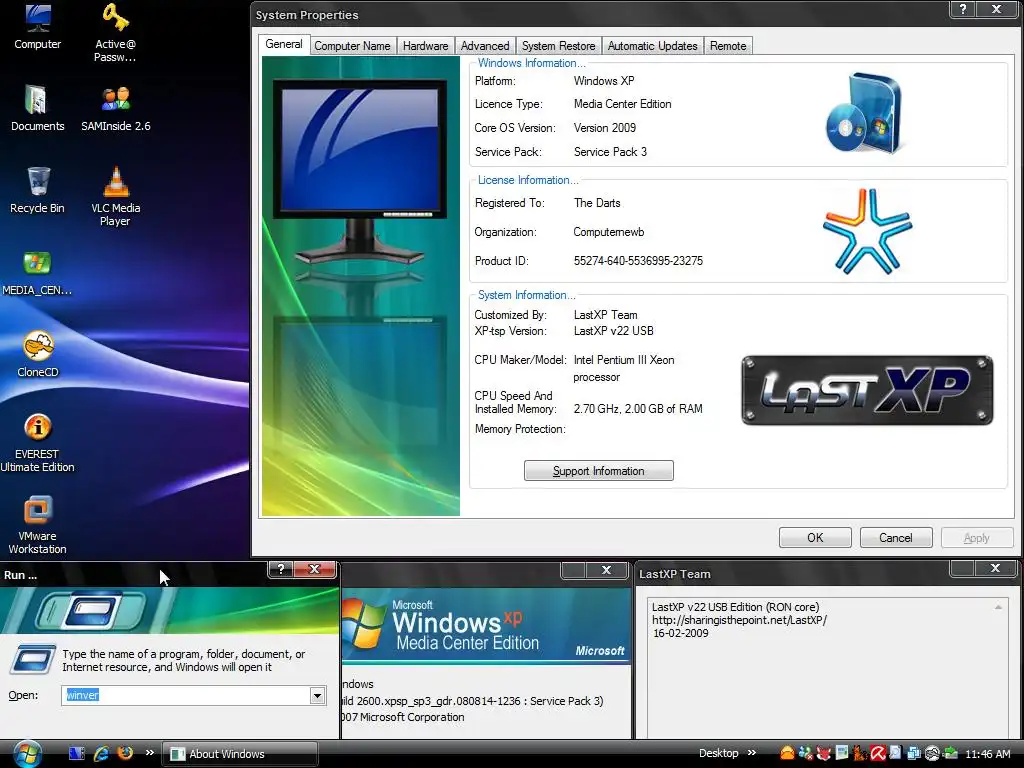The image size is (1024, 768).
Task: Click the red fox tray icon
Action: 824,753
